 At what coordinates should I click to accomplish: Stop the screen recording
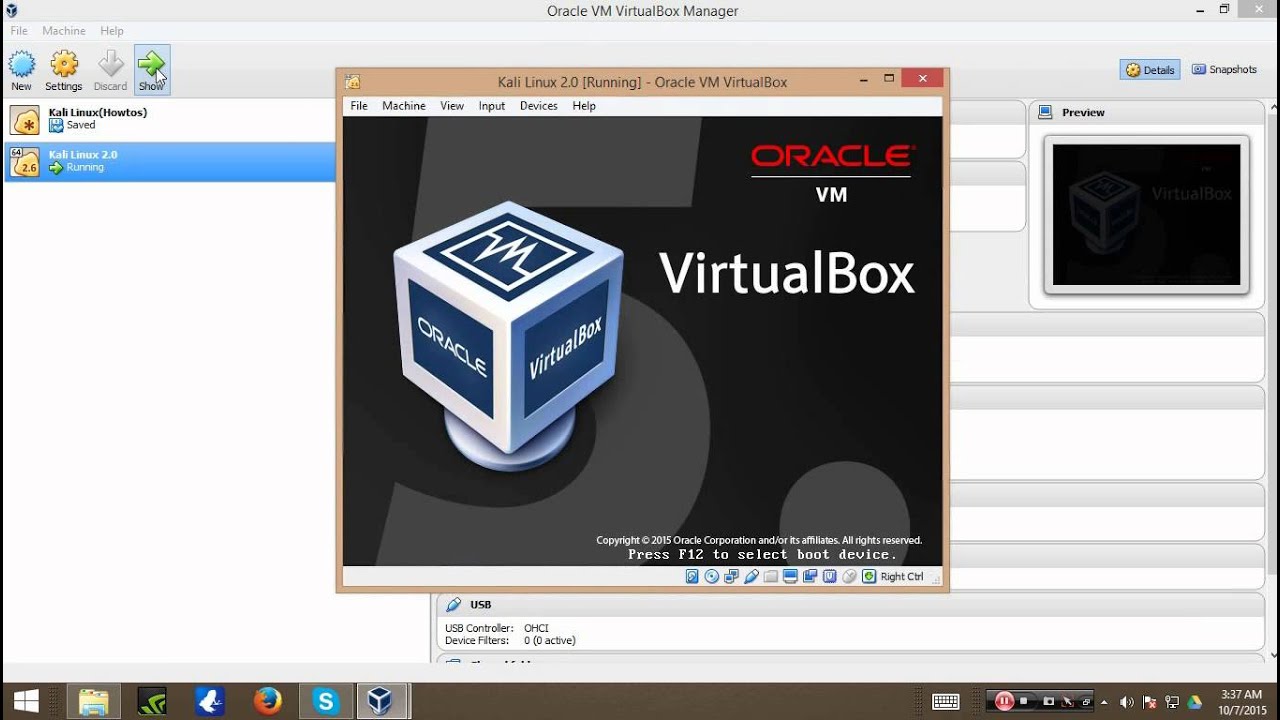[x=1024, y=701]
